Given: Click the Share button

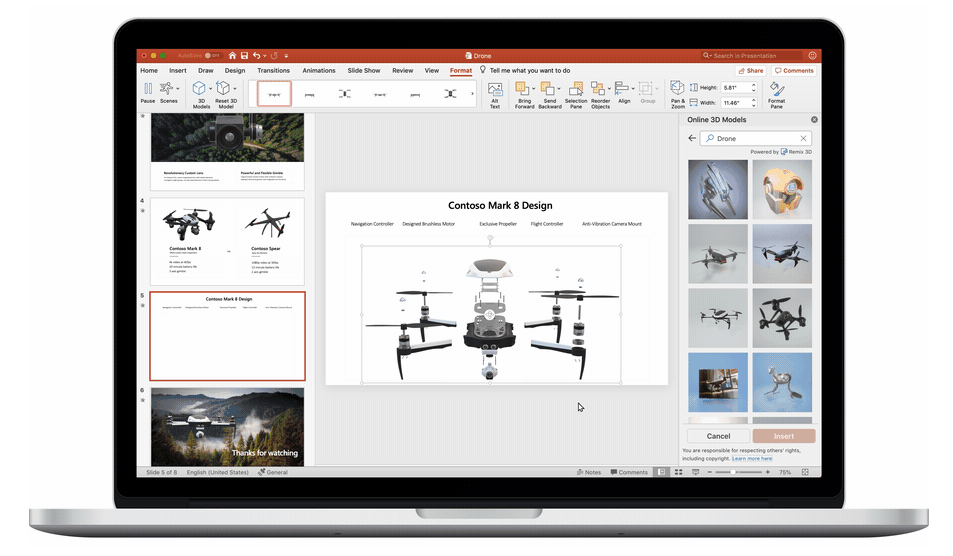Looking at the screenshot, I should [x=751, y=70].
